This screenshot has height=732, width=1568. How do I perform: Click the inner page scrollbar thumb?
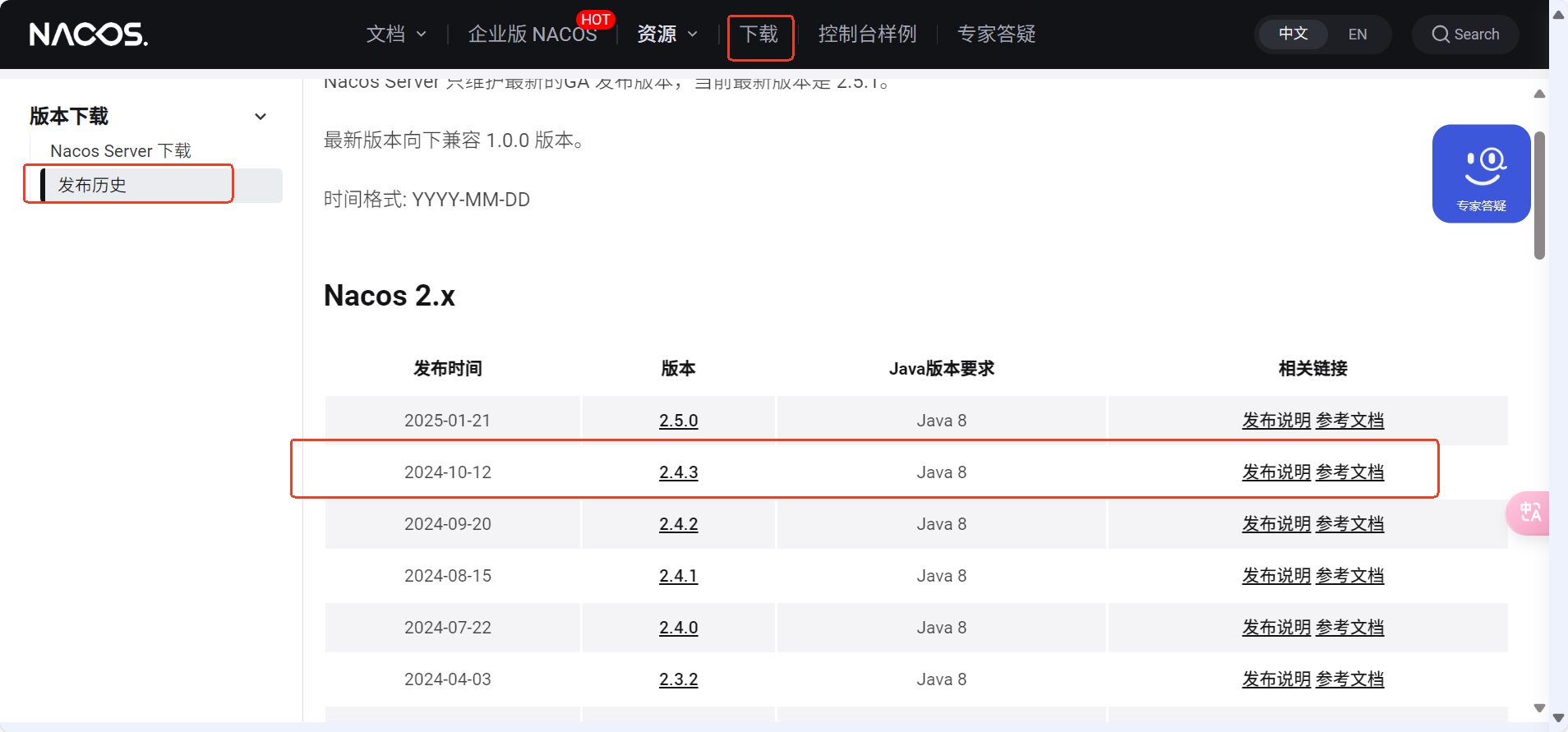[x=1539, y=196]
